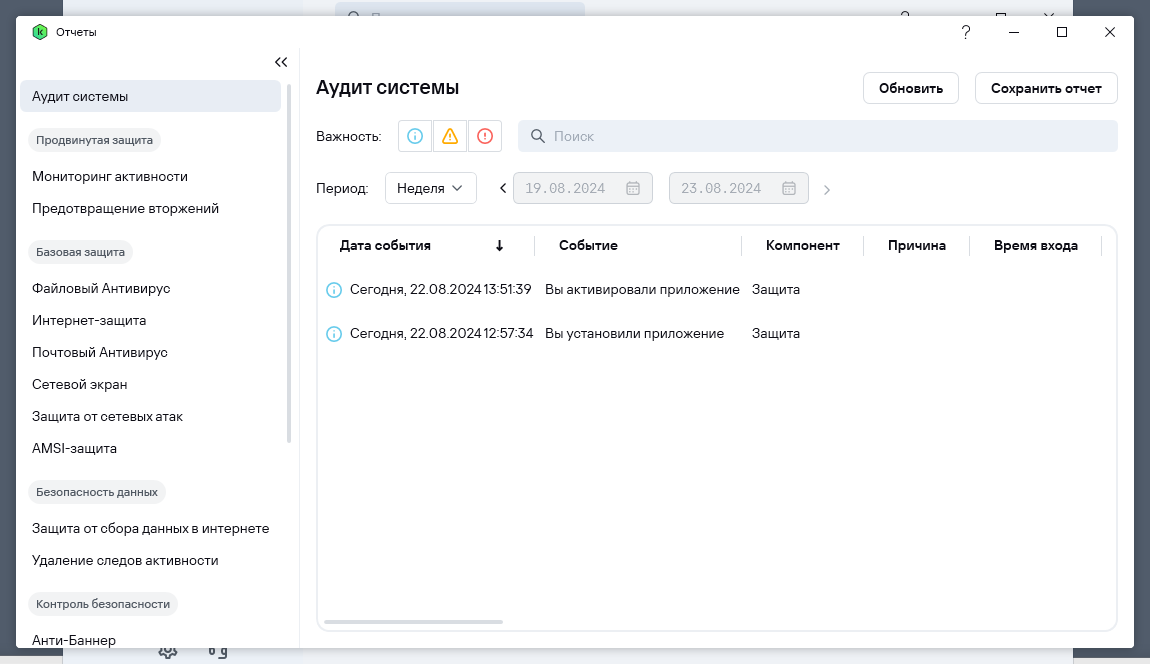Screen dimensions: 1150x664
Task: Toggle the warning importance filter
Action: click(x=450, y=136)
